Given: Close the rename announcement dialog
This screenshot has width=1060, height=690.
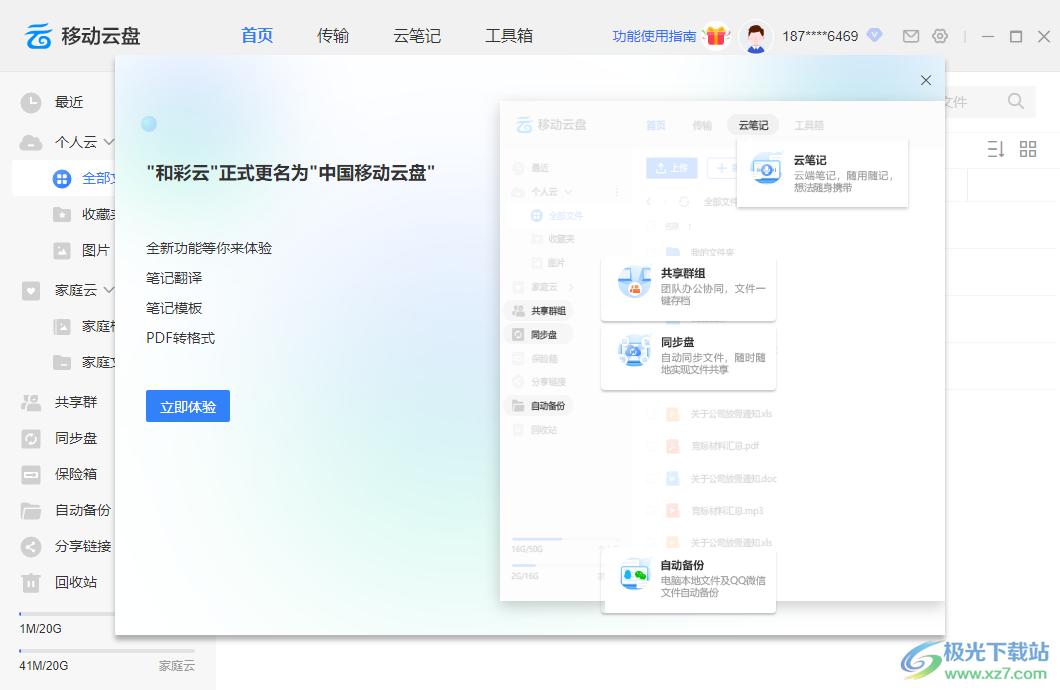Looking at the screenshot, I should point(926,80).
